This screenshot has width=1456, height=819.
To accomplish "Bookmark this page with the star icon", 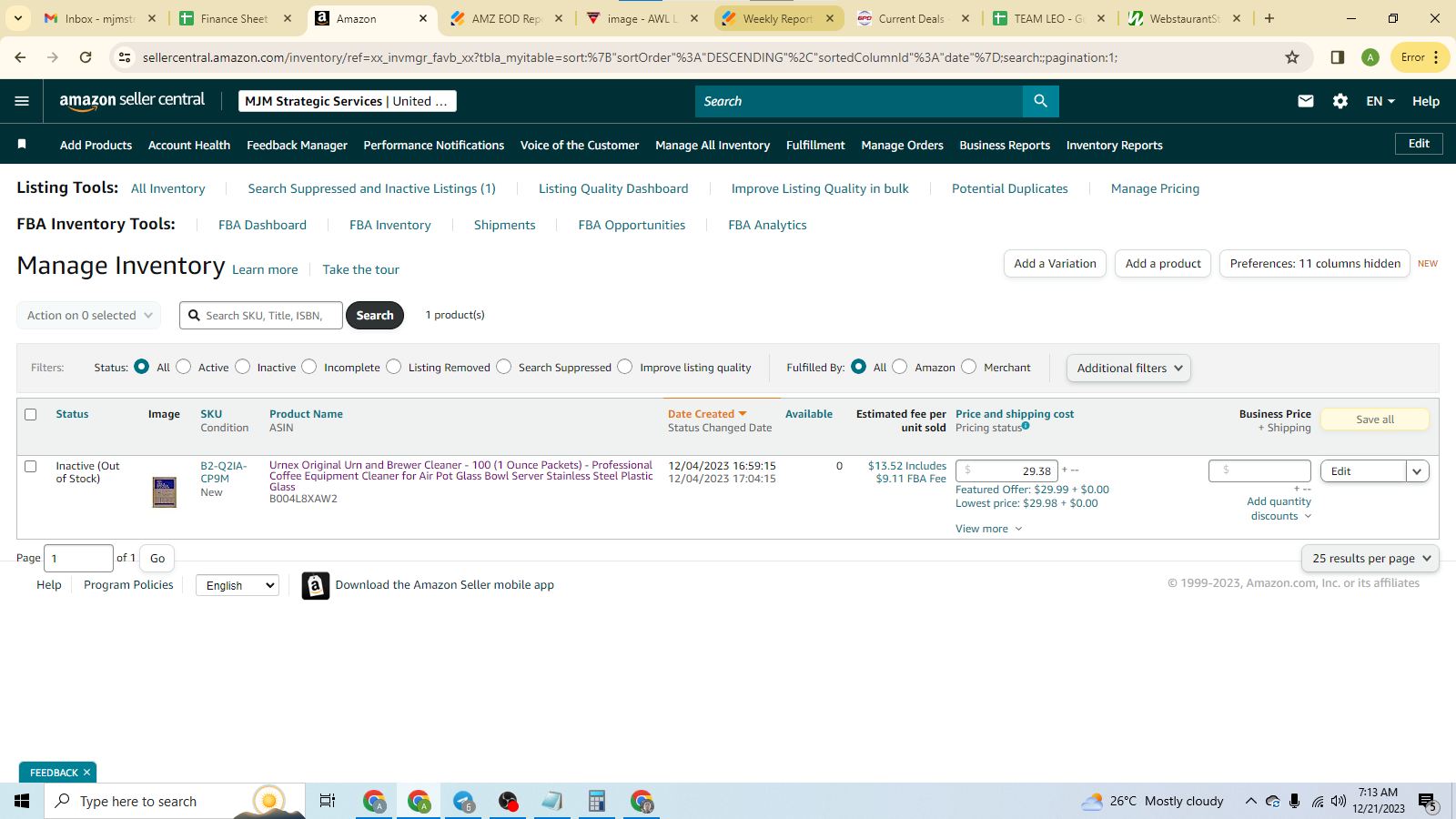I will 1292,57.
